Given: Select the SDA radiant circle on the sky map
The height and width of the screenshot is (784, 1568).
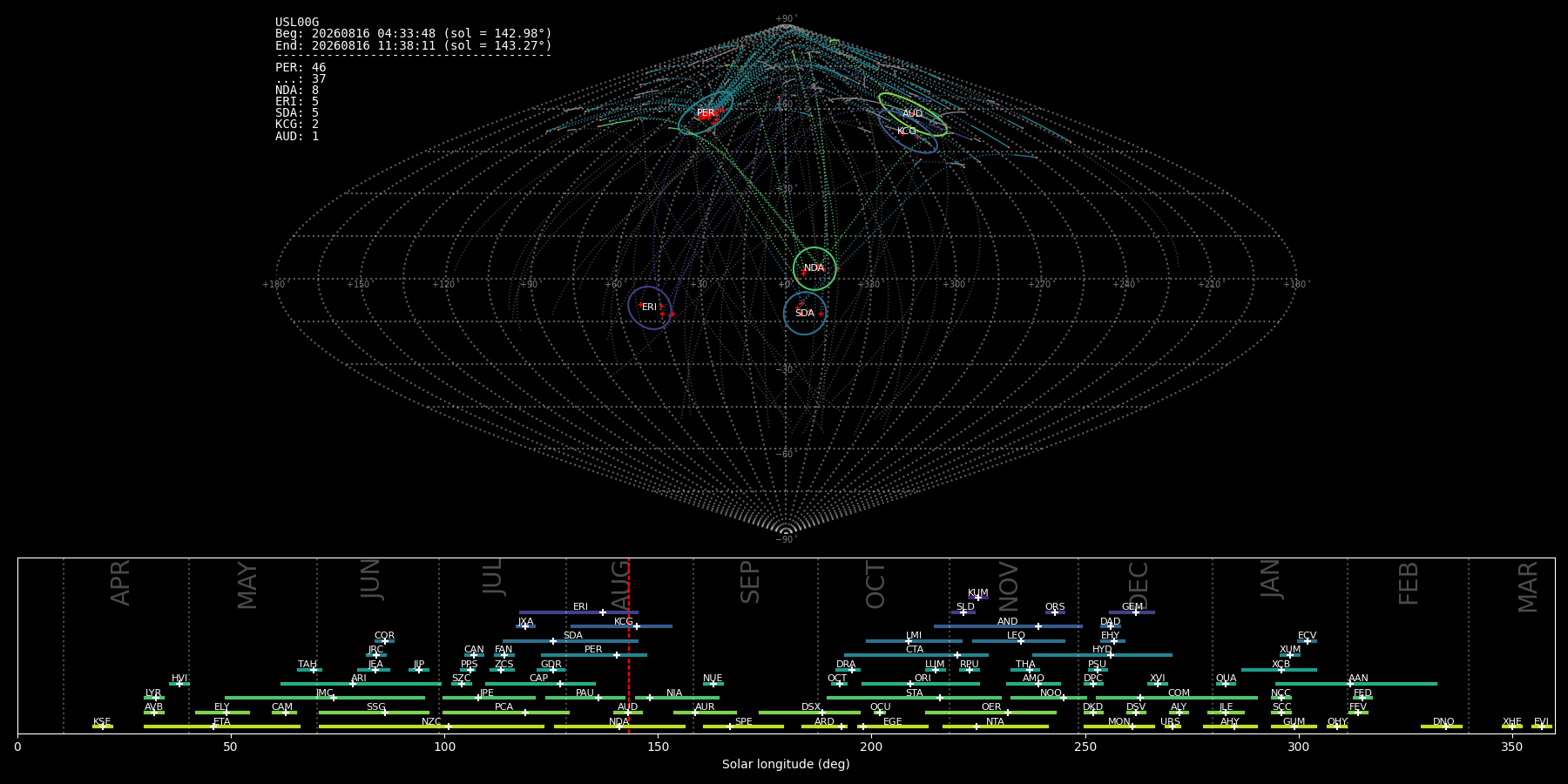Looking at the screenshot, I should click(x=805, y=313).
